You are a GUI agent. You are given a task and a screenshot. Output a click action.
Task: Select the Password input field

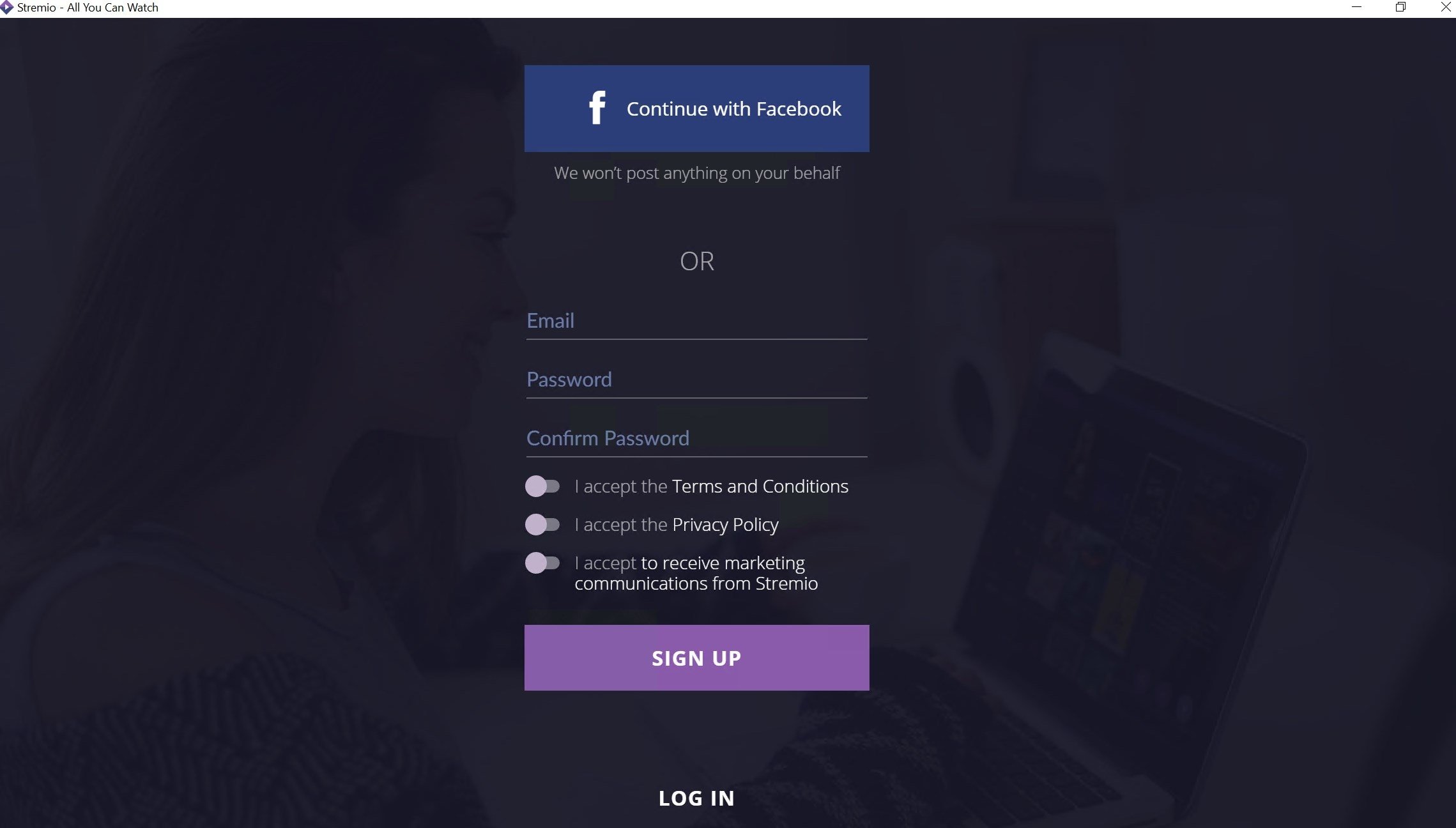point(697,379)
